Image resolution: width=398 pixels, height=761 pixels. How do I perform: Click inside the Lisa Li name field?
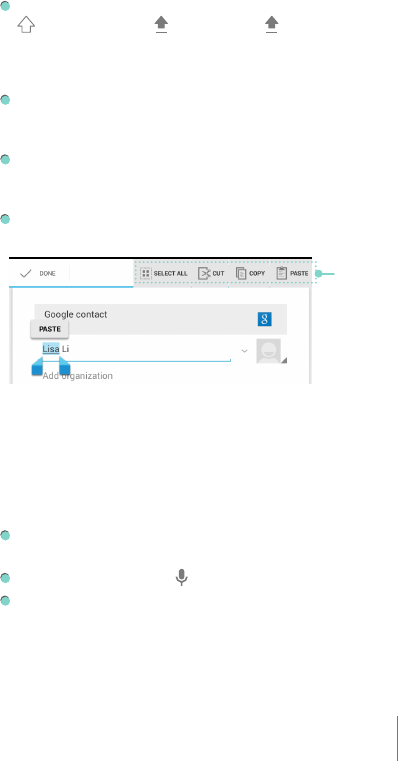pos(136,349)
